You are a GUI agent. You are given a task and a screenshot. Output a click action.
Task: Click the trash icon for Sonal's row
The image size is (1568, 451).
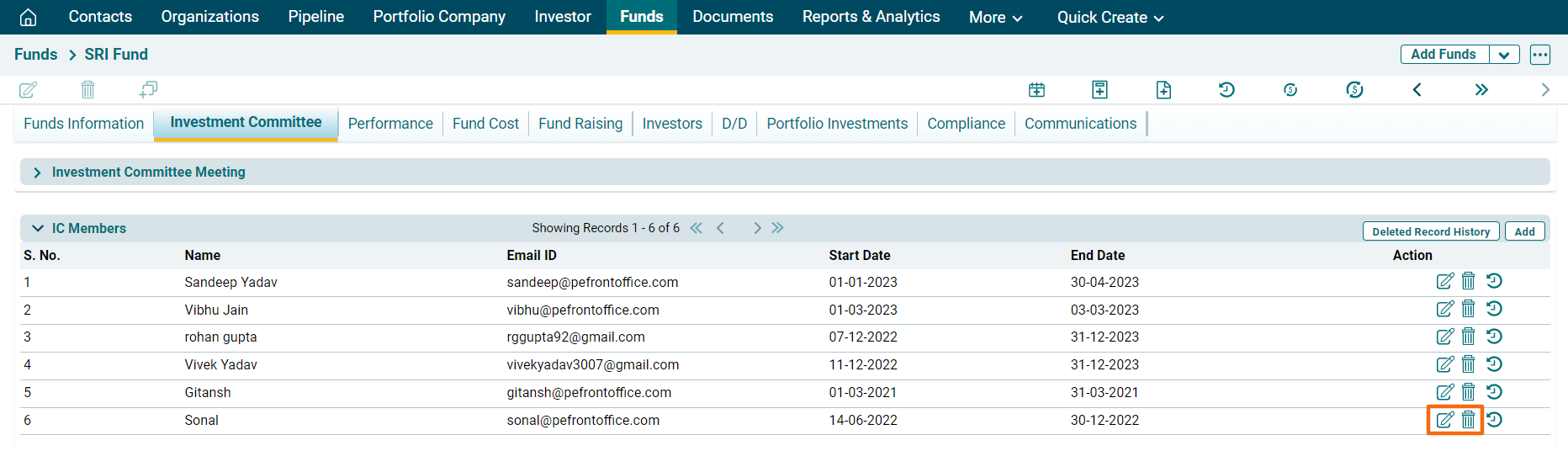(1468, 420)
